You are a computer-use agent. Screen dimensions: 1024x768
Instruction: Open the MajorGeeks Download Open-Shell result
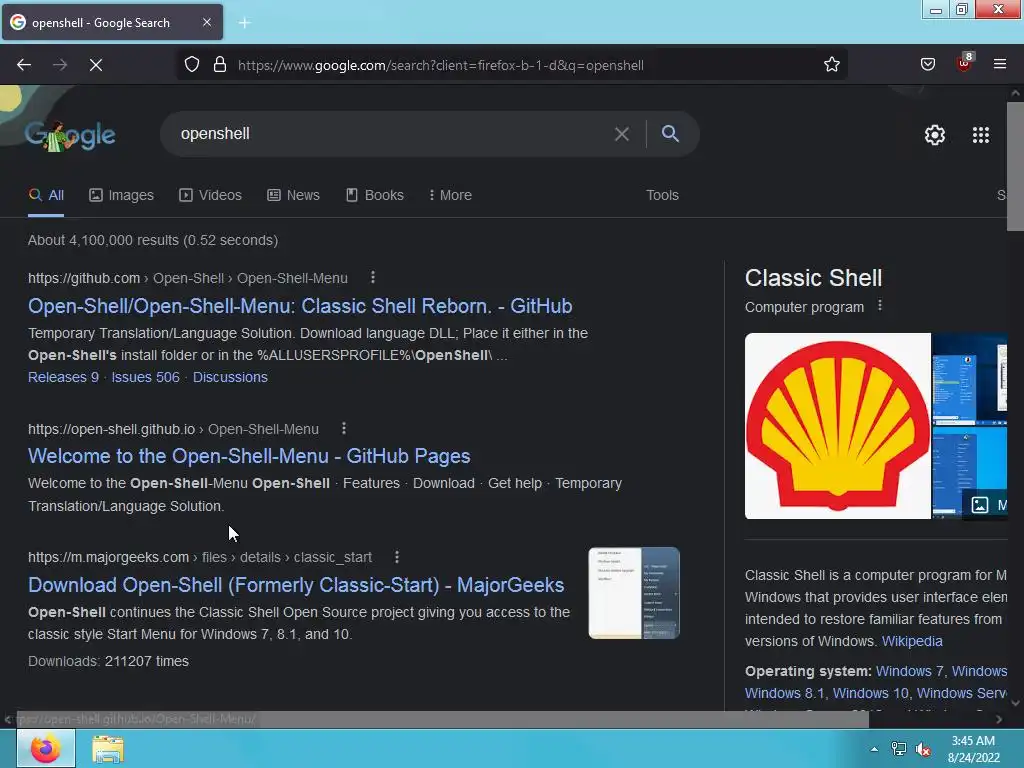[x=296, y=584]
